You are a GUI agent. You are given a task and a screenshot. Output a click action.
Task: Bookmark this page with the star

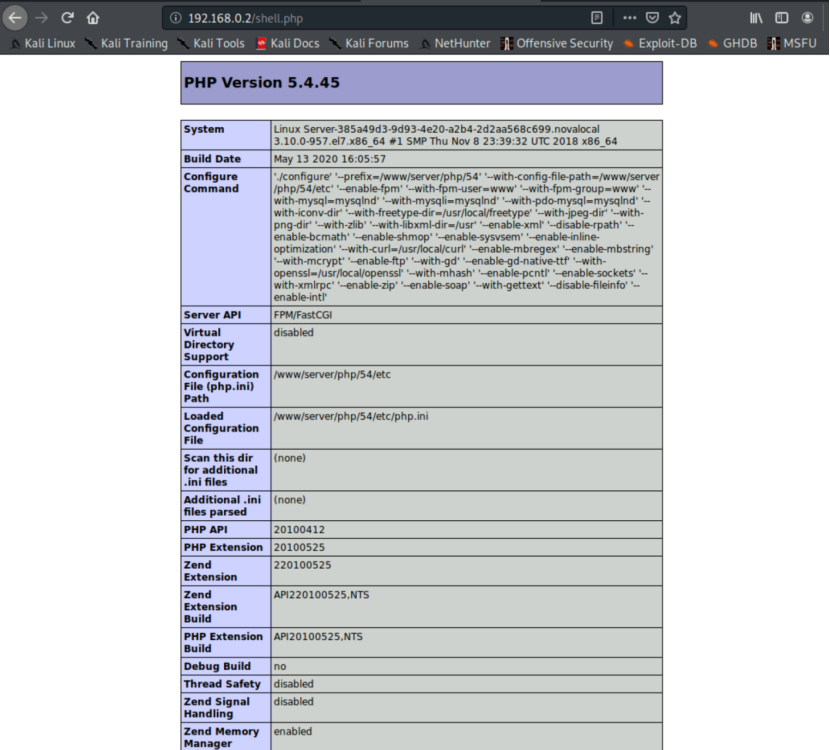[673, 17]
